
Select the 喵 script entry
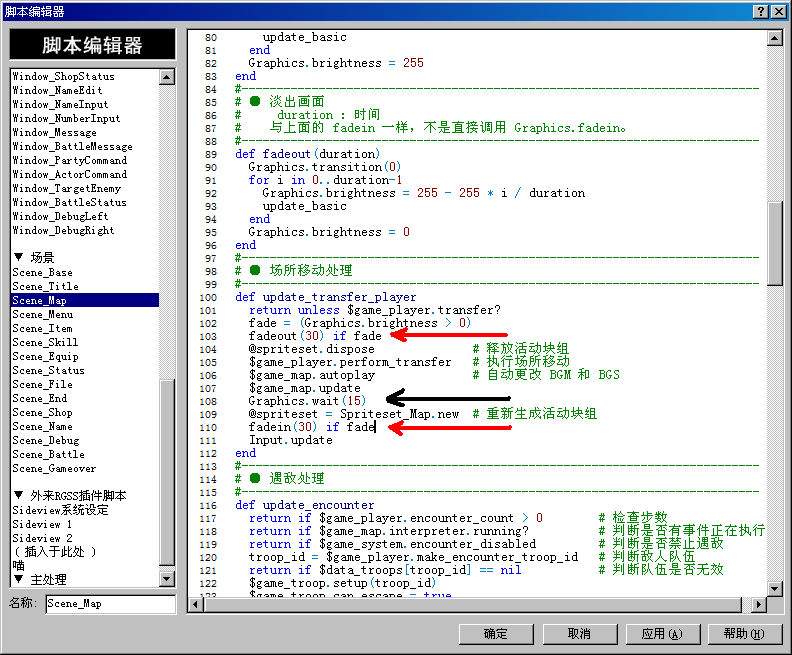(18, 566)
